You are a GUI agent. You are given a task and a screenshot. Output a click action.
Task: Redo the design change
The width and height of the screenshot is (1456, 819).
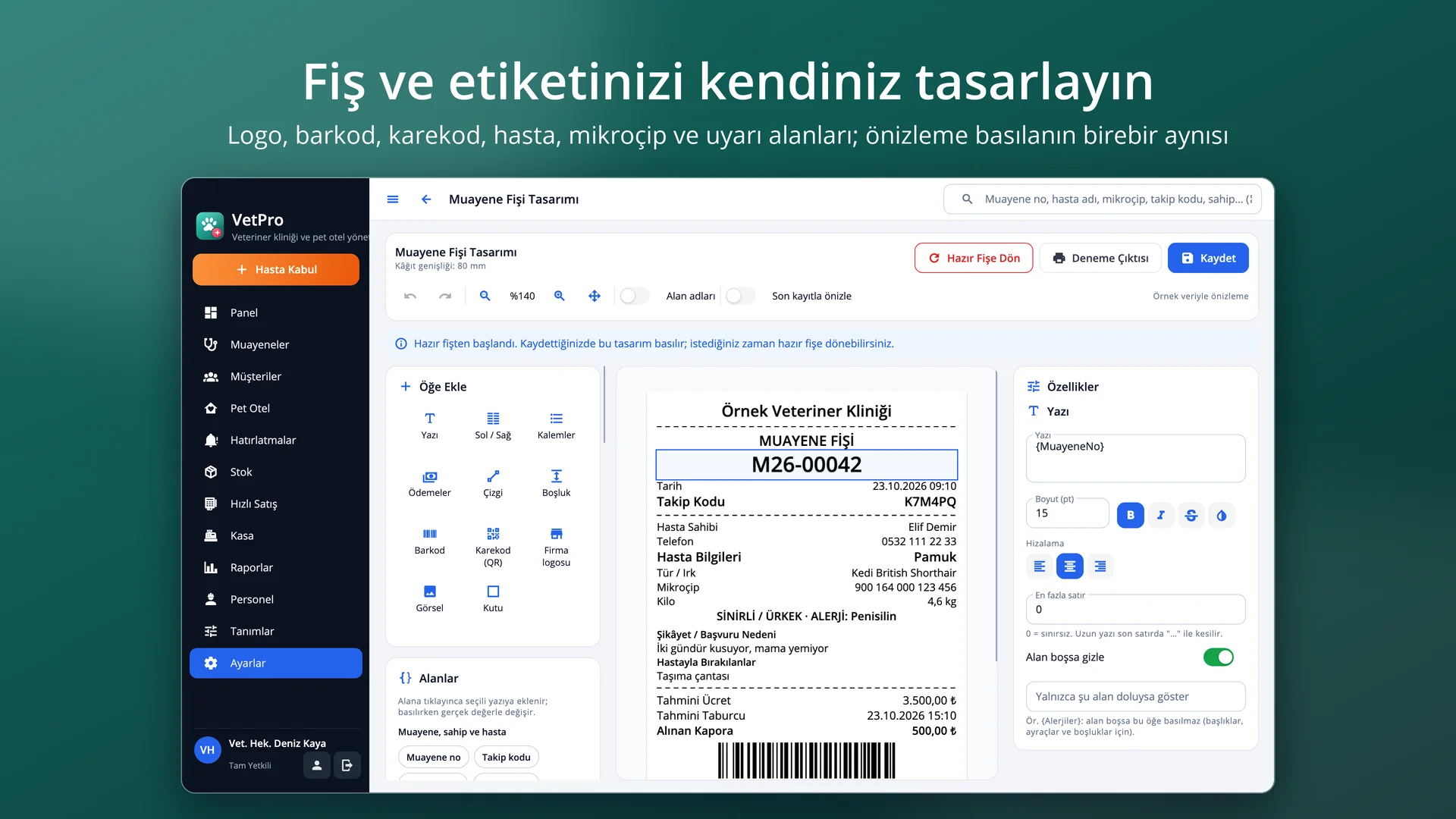coord(445,296)
